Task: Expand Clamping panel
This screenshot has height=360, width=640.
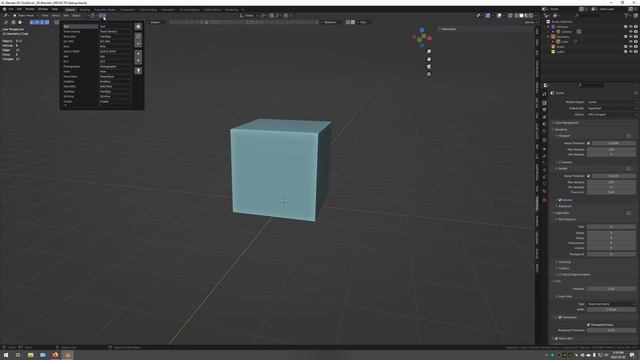Action: point(564,262)
